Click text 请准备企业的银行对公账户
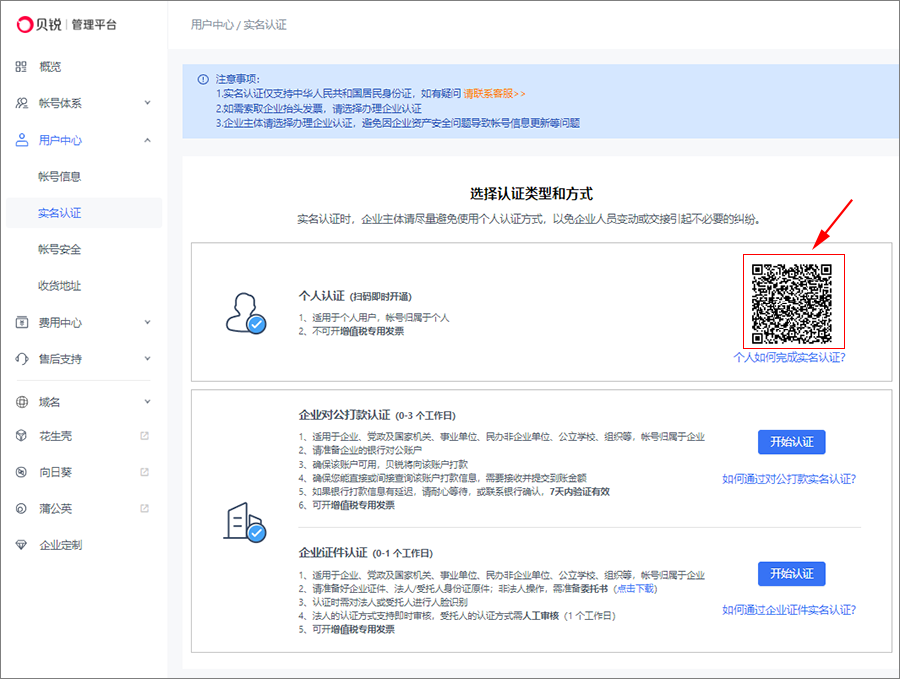The width and height of the screenshot is (900, 679). pyautogui.click(x=367, y=450)
